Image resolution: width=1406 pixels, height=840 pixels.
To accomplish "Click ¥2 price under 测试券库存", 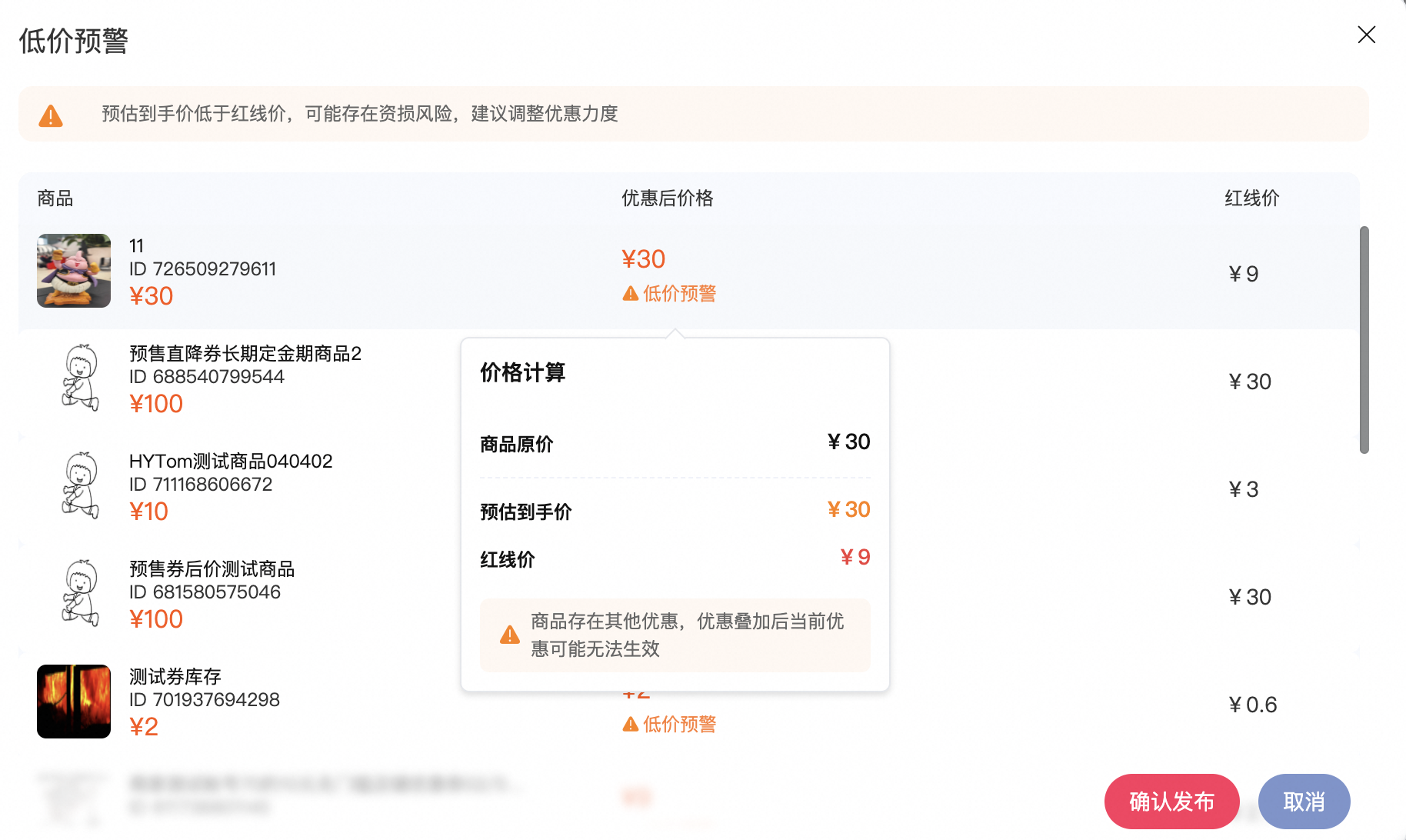I will [x=144, y=727].
